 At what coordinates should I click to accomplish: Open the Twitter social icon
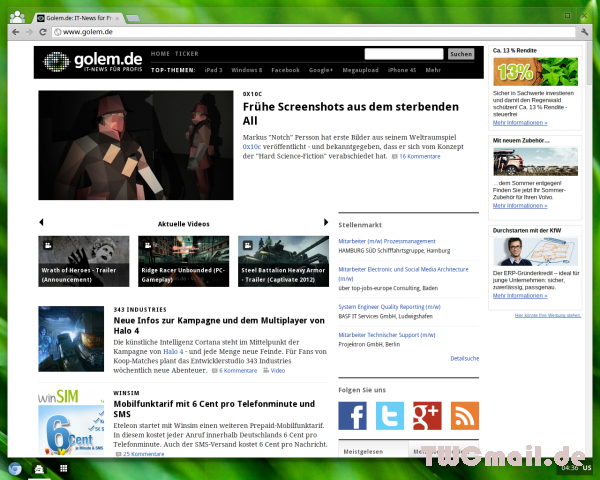point(390,415)
